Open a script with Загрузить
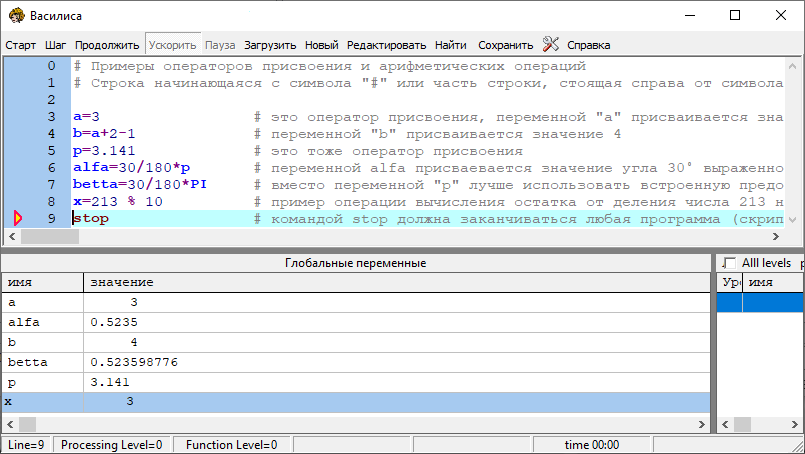This screenshot has height=454, width=805. [x=270, y=45]
